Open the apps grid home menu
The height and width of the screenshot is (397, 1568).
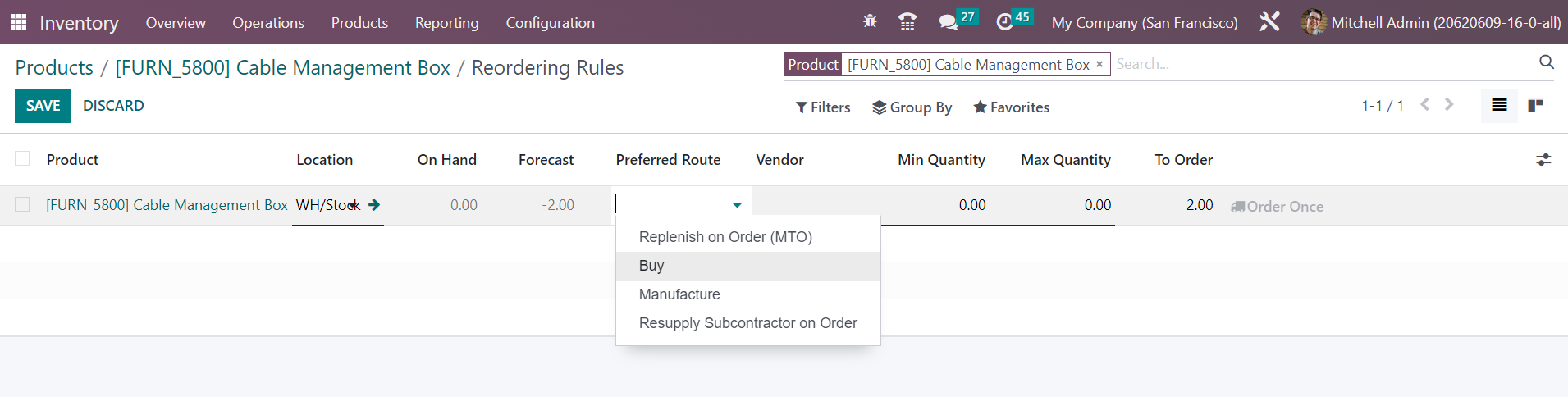tap(18, 22)
